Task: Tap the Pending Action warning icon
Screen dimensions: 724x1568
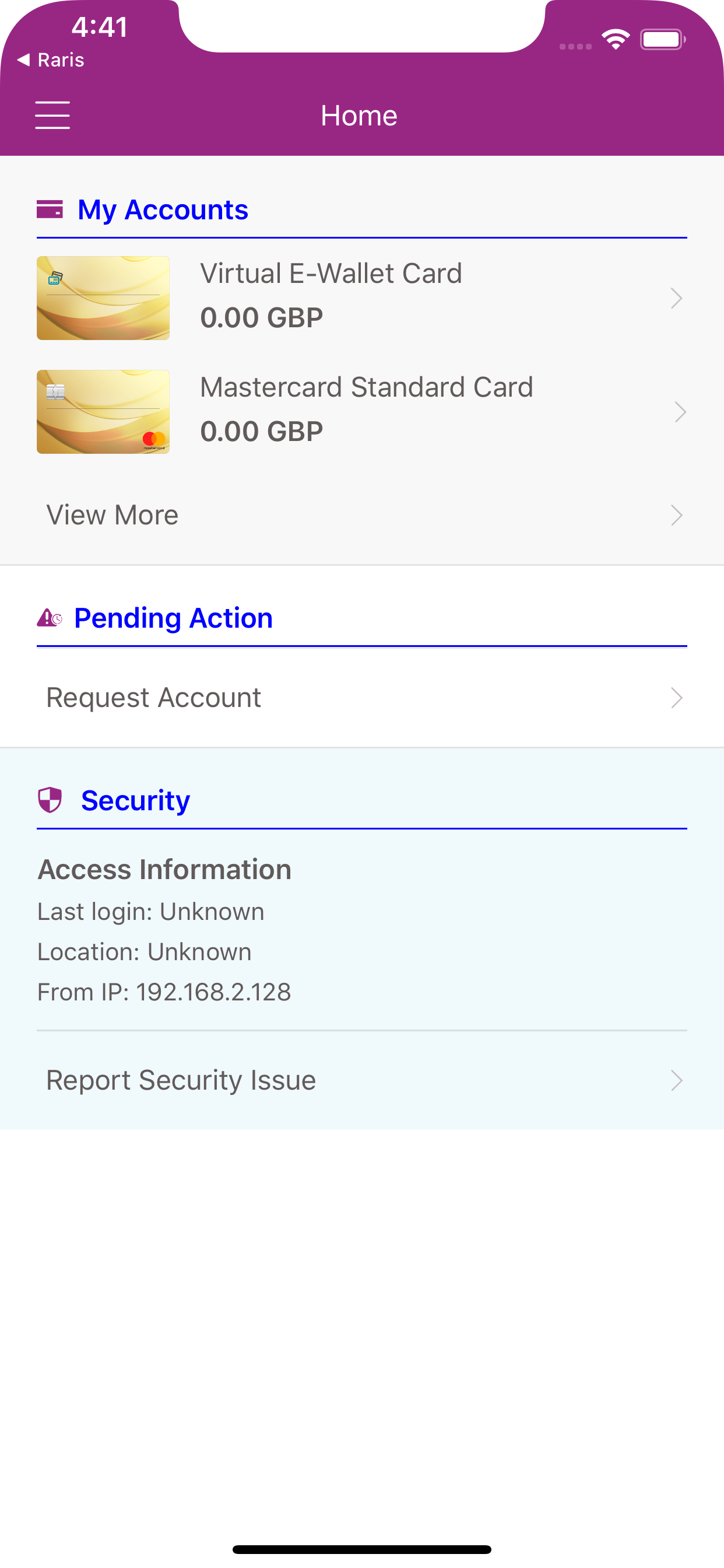Action: click(x=50, y=618)
